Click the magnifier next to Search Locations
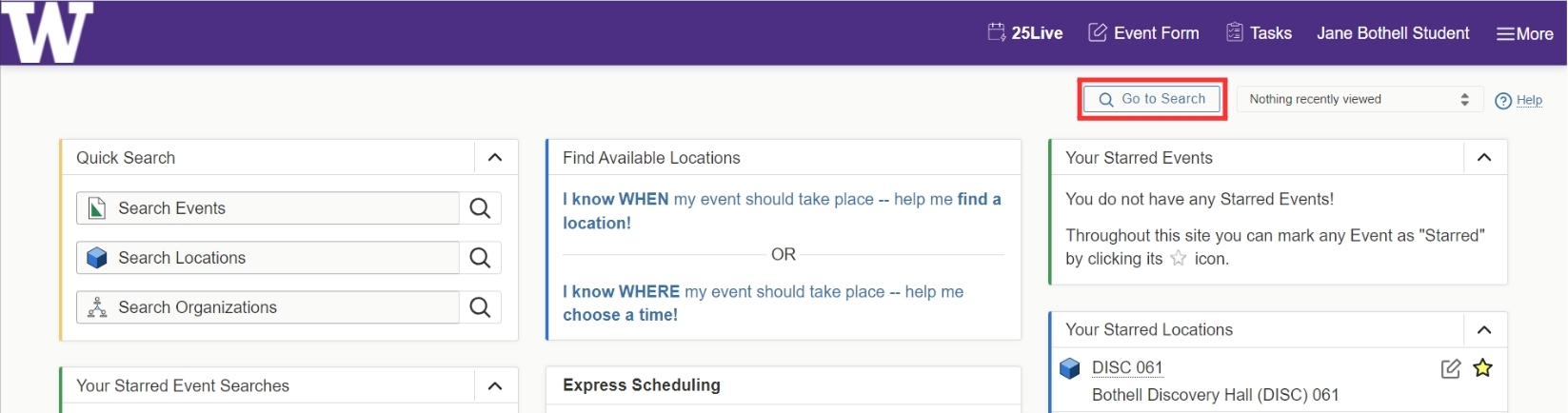 coord(480,258)
